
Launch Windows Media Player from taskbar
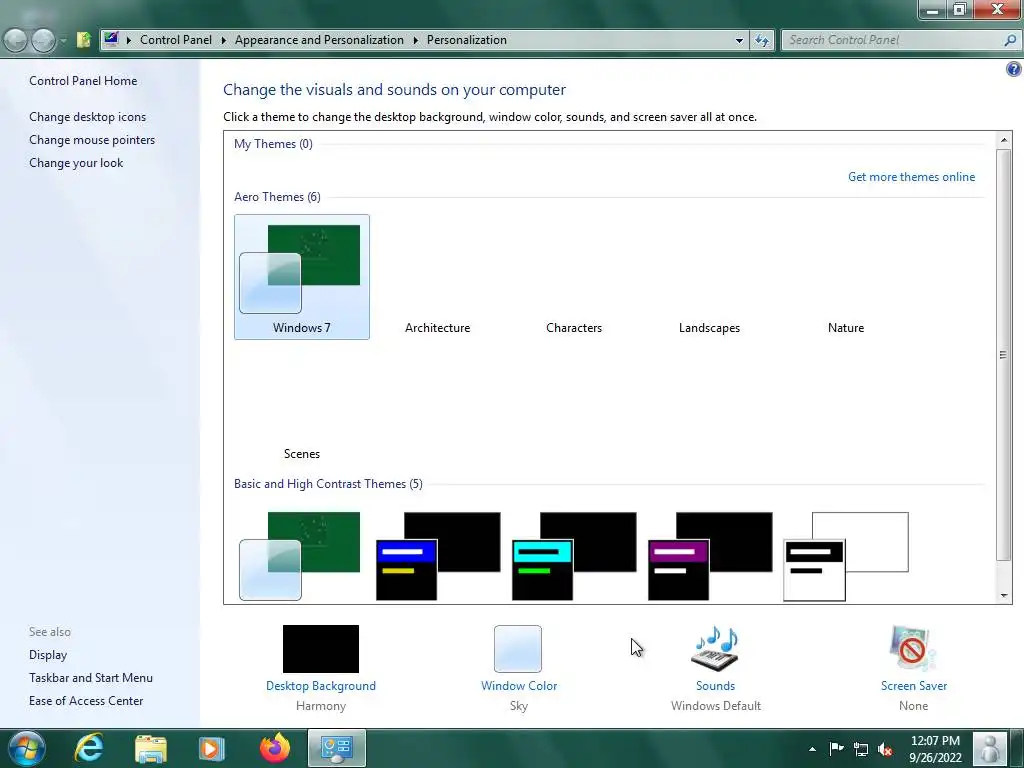pyautogui.click(x=211, y=748)
